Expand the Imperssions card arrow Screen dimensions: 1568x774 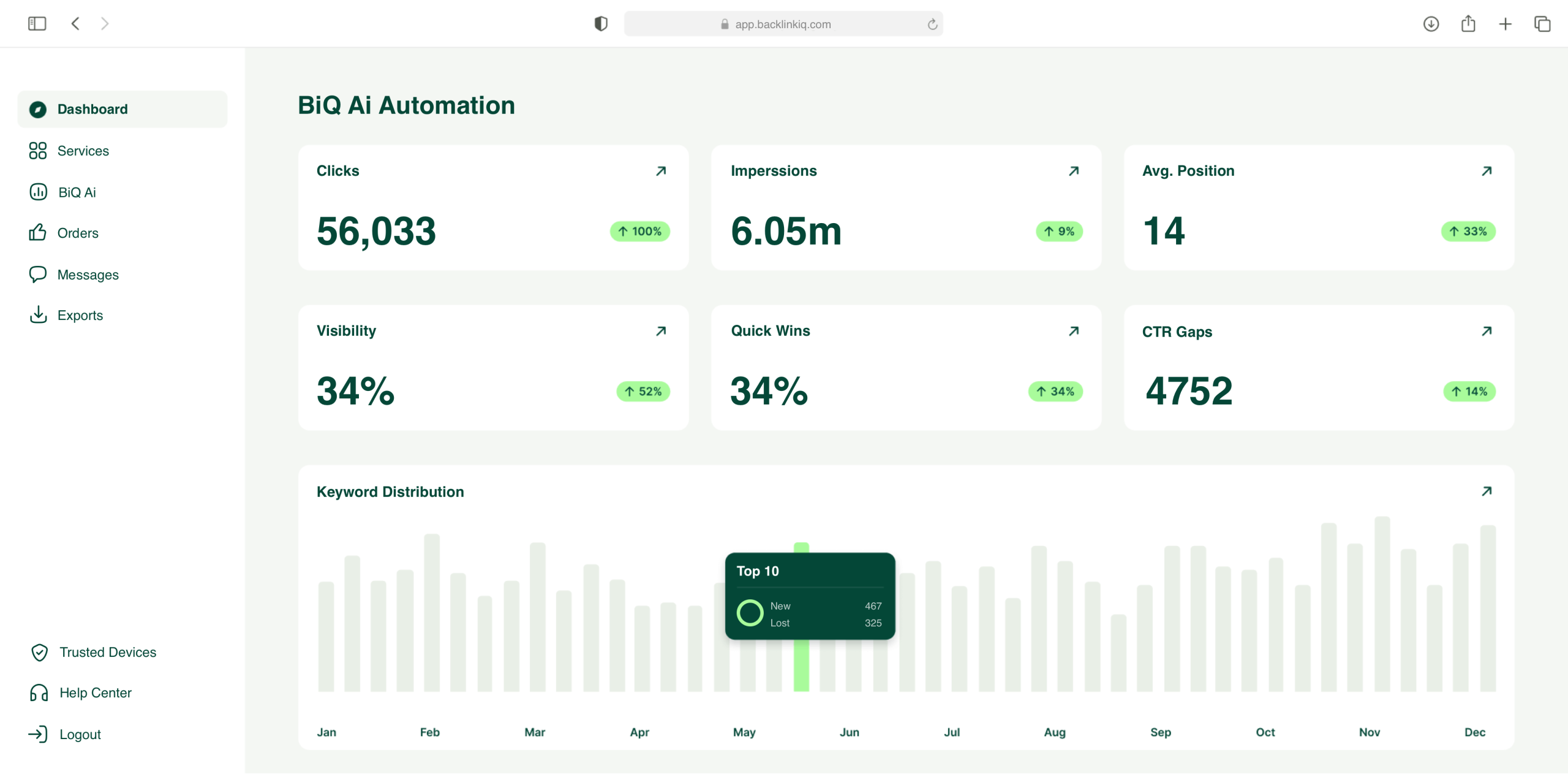[1074, 171]
